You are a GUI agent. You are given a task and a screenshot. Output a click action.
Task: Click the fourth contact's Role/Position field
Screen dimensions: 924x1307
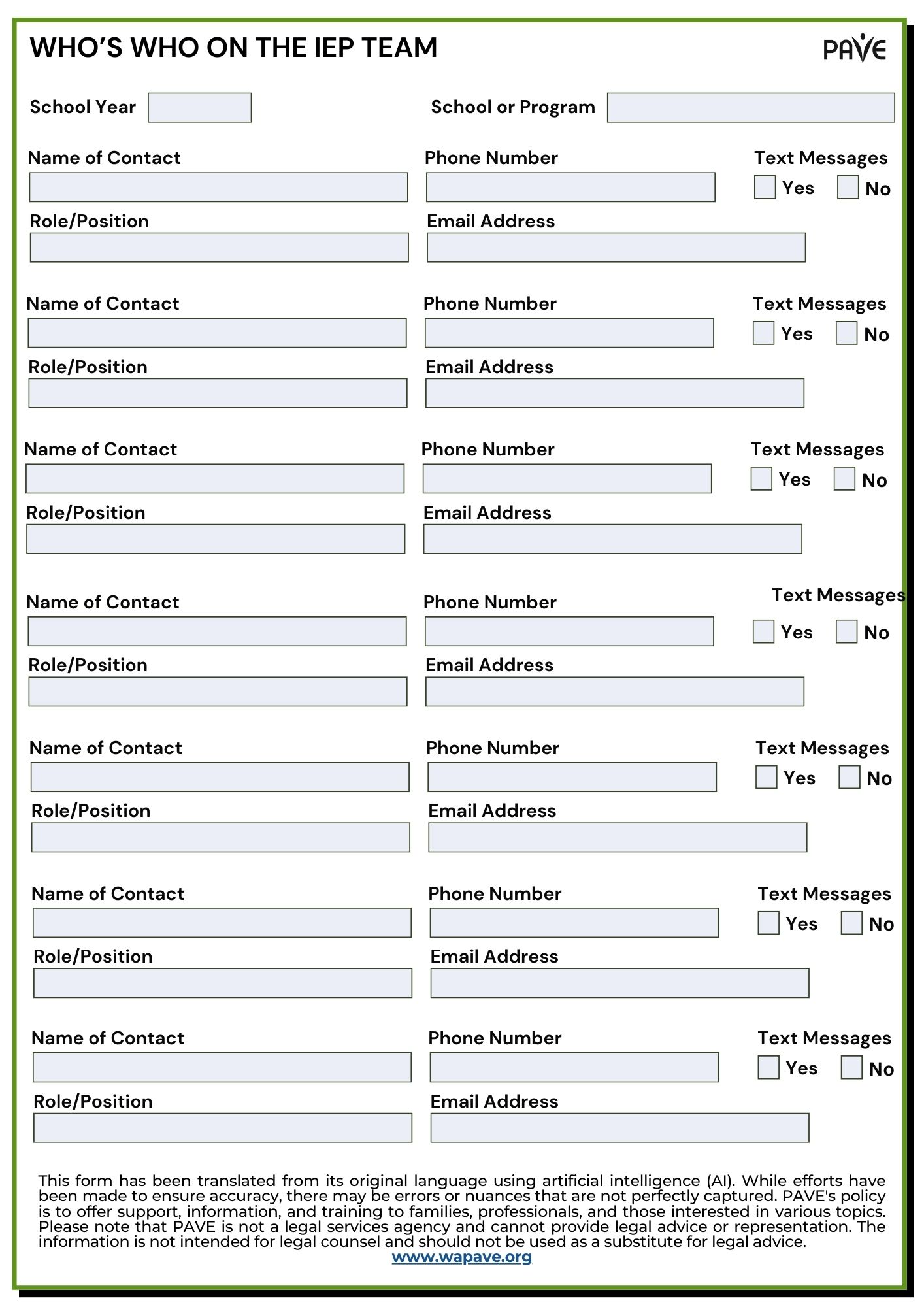(218, 692)
